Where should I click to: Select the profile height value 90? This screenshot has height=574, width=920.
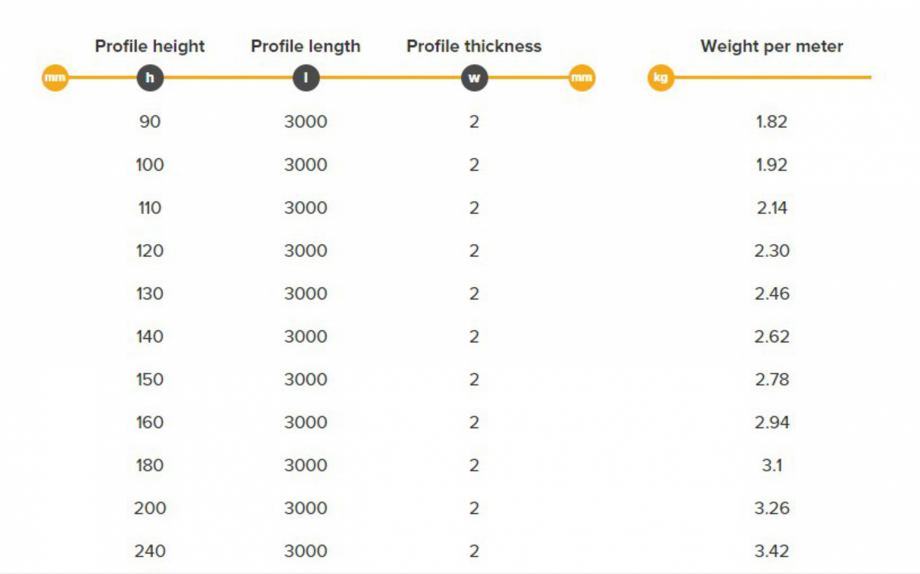[x=150, y=122]
